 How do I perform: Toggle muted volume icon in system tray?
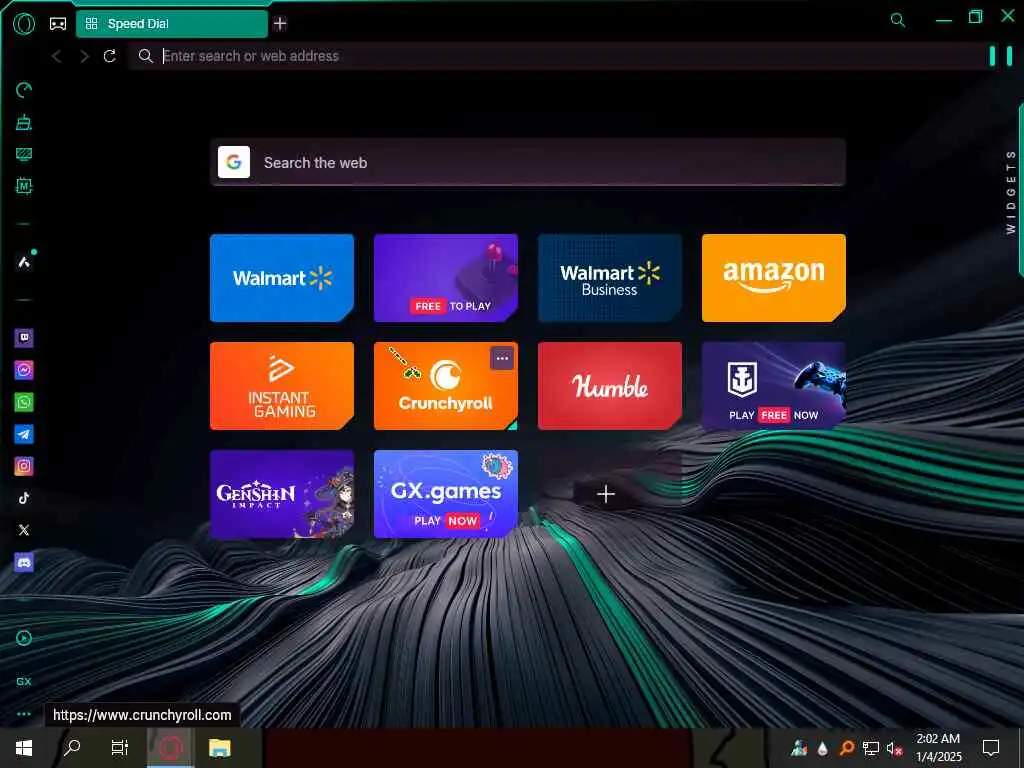(894, 749)
